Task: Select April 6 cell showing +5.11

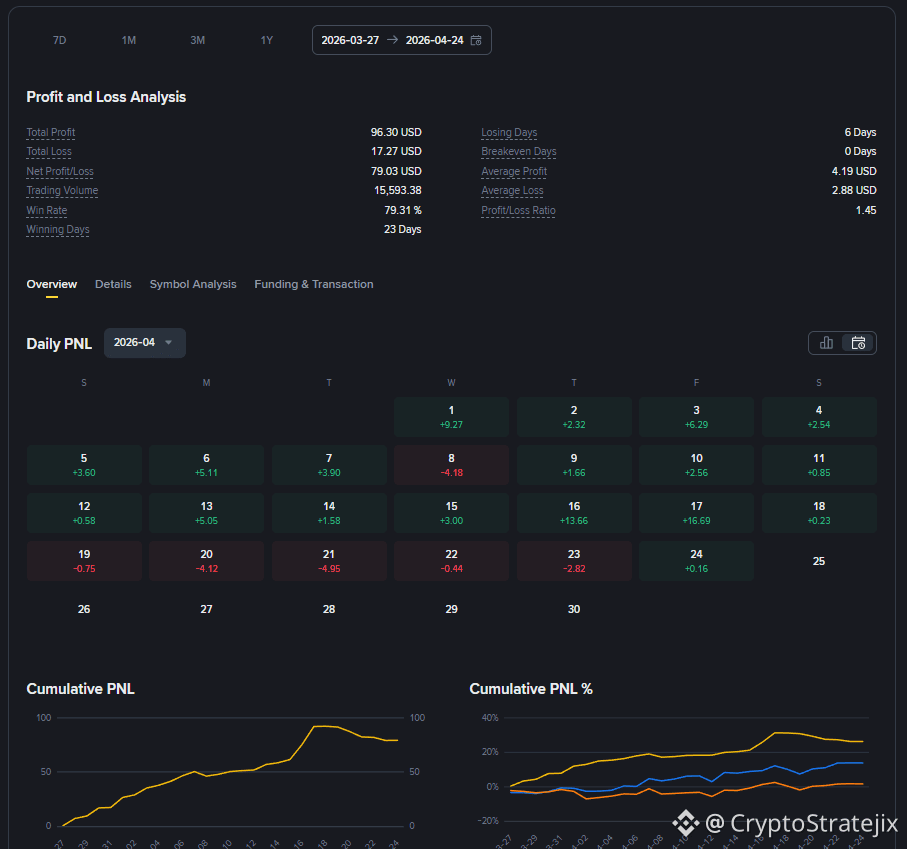Action: 207,465
